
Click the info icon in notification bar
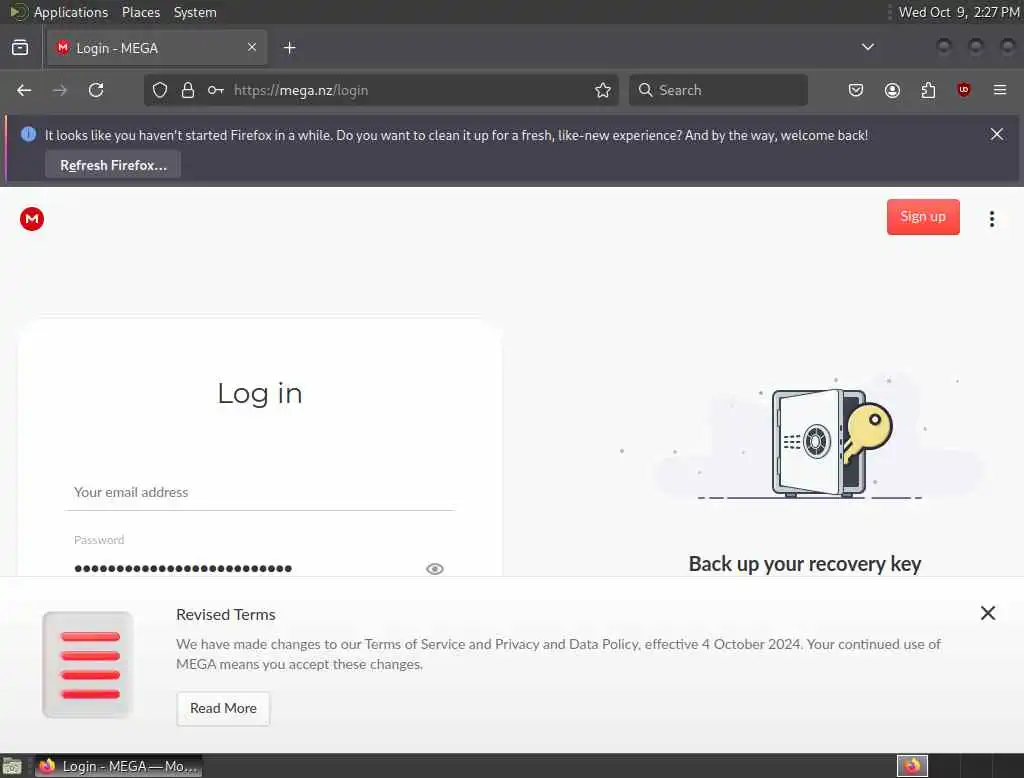tap(28, 134)
